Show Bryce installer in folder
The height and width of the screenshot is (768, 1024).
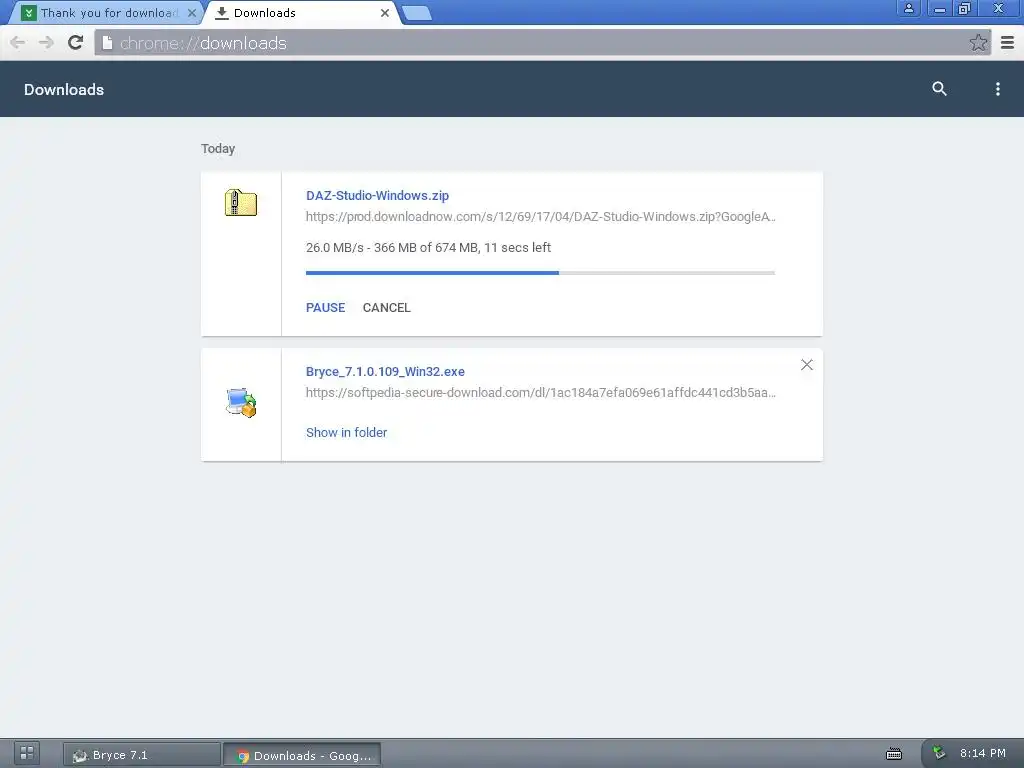tap(346, 432)
